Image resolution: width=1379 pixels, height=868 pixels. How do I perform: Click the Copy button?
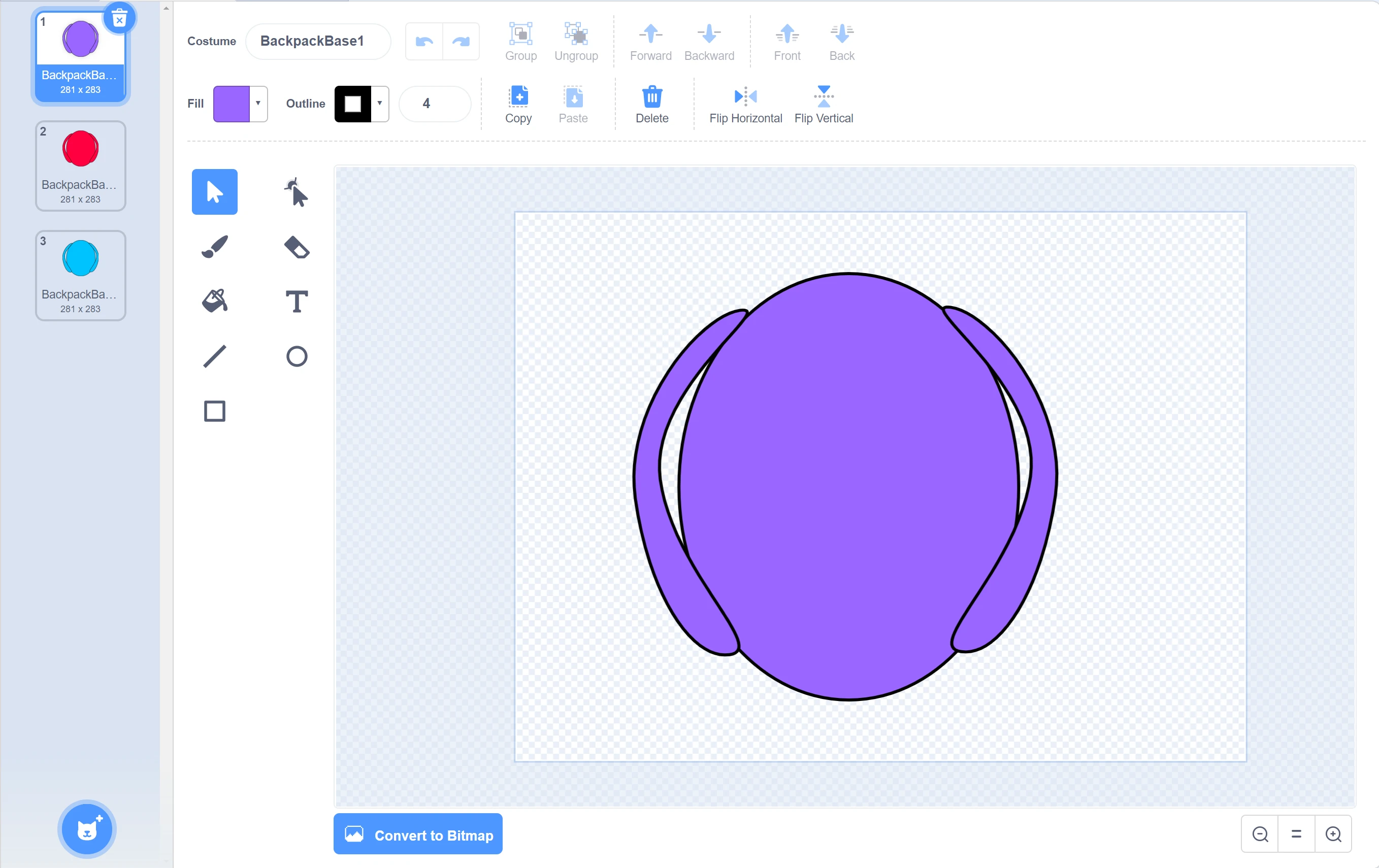pyautogui.click(x=518, y=104)
